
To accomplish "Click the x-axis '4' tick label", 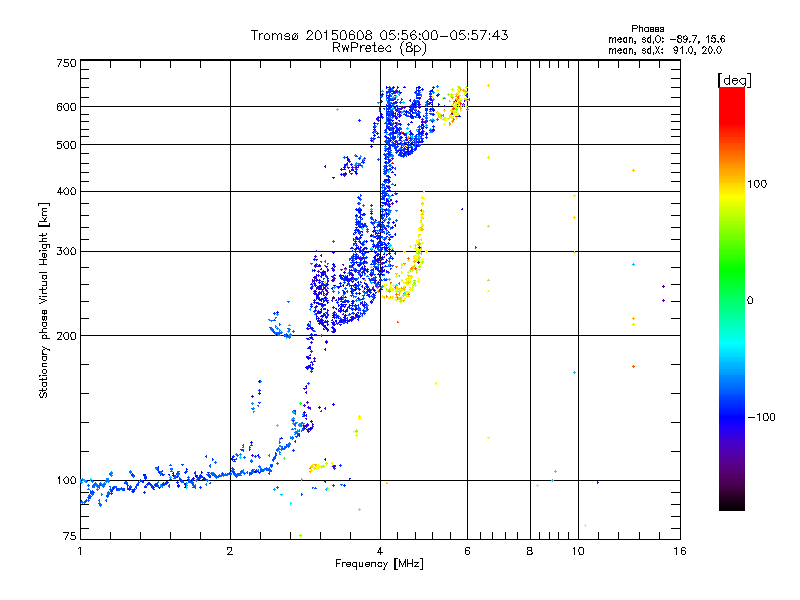I will pyautogui.click(x=380, y=551).
